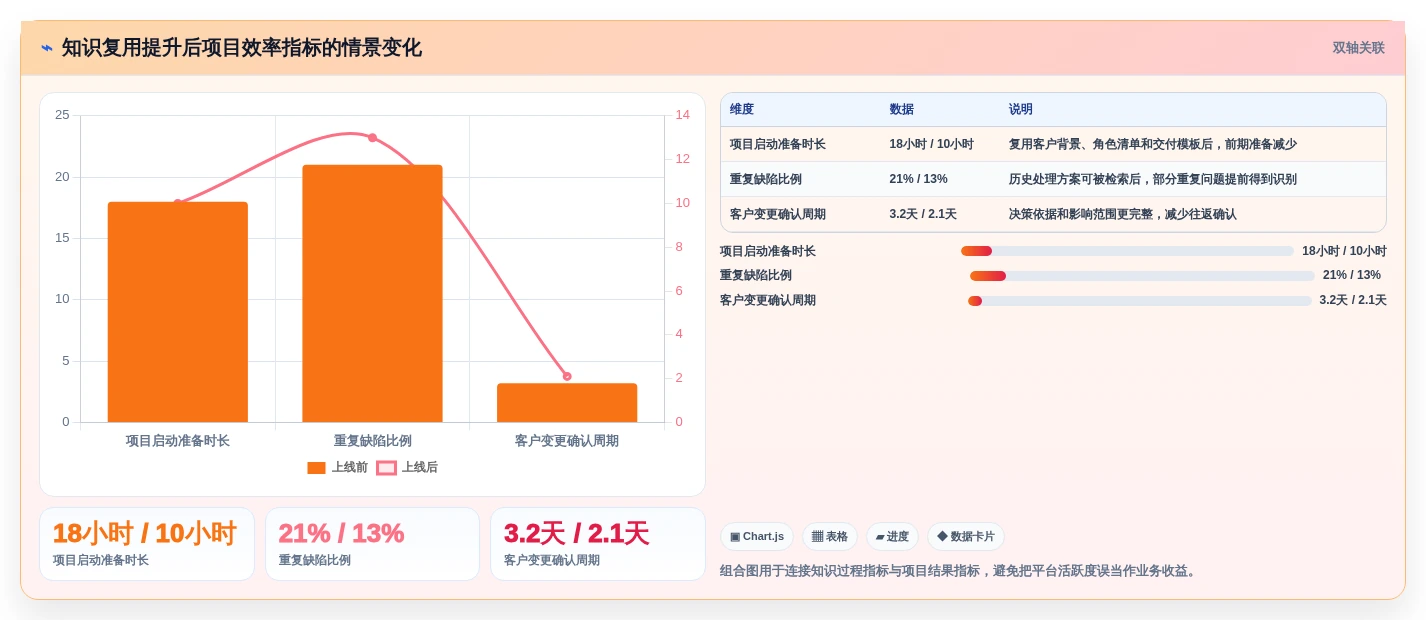Click the pink 上线后 legend color box

click(x=386, y=467)
